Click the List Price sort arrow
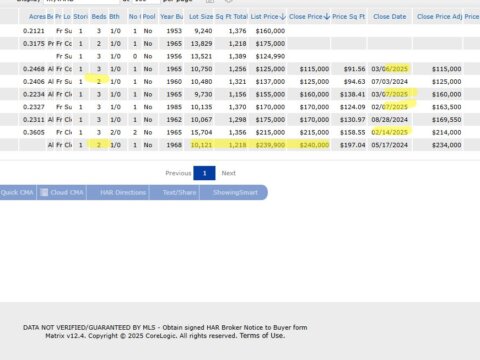The height and width of the screenshot is (360, 480). 283,17
